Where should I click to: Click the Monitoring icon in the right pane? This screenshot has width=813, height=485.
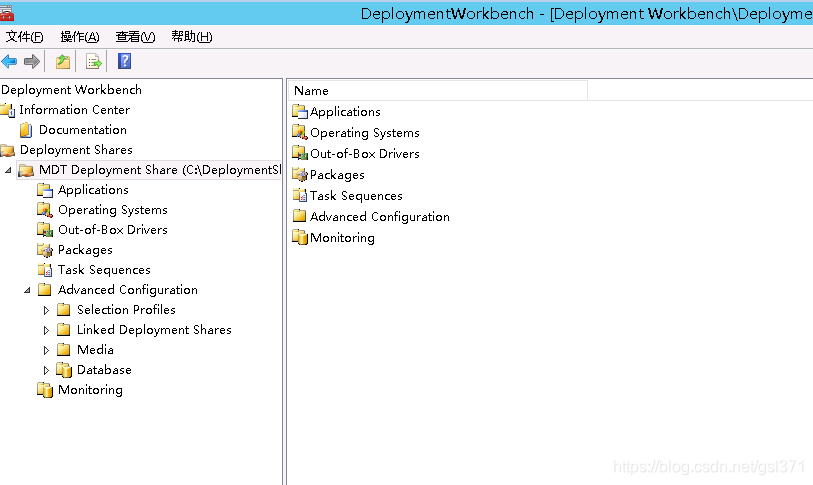point(300,238)
